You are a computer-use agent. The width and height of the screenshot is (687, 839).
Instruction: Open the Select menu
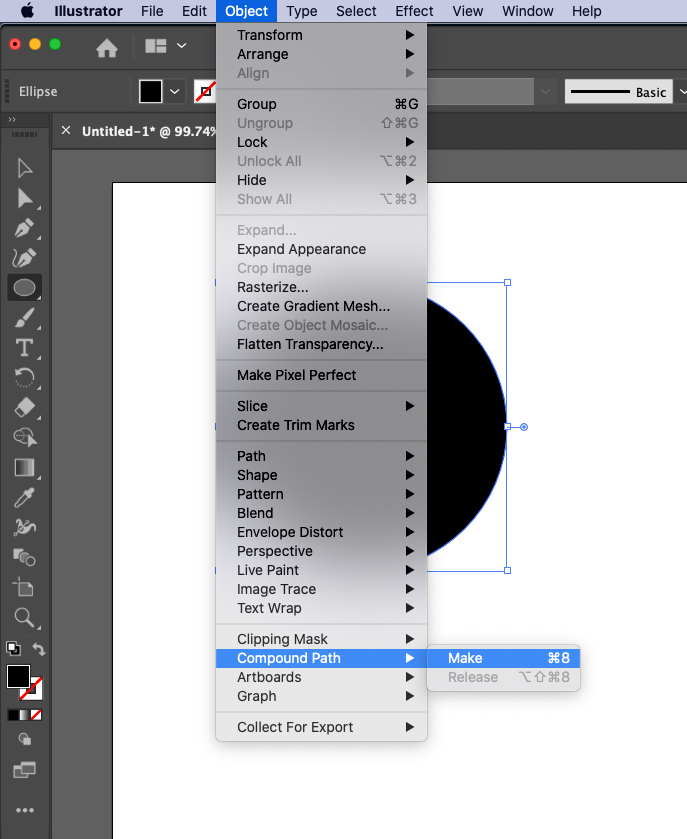[x=356, y=11]
